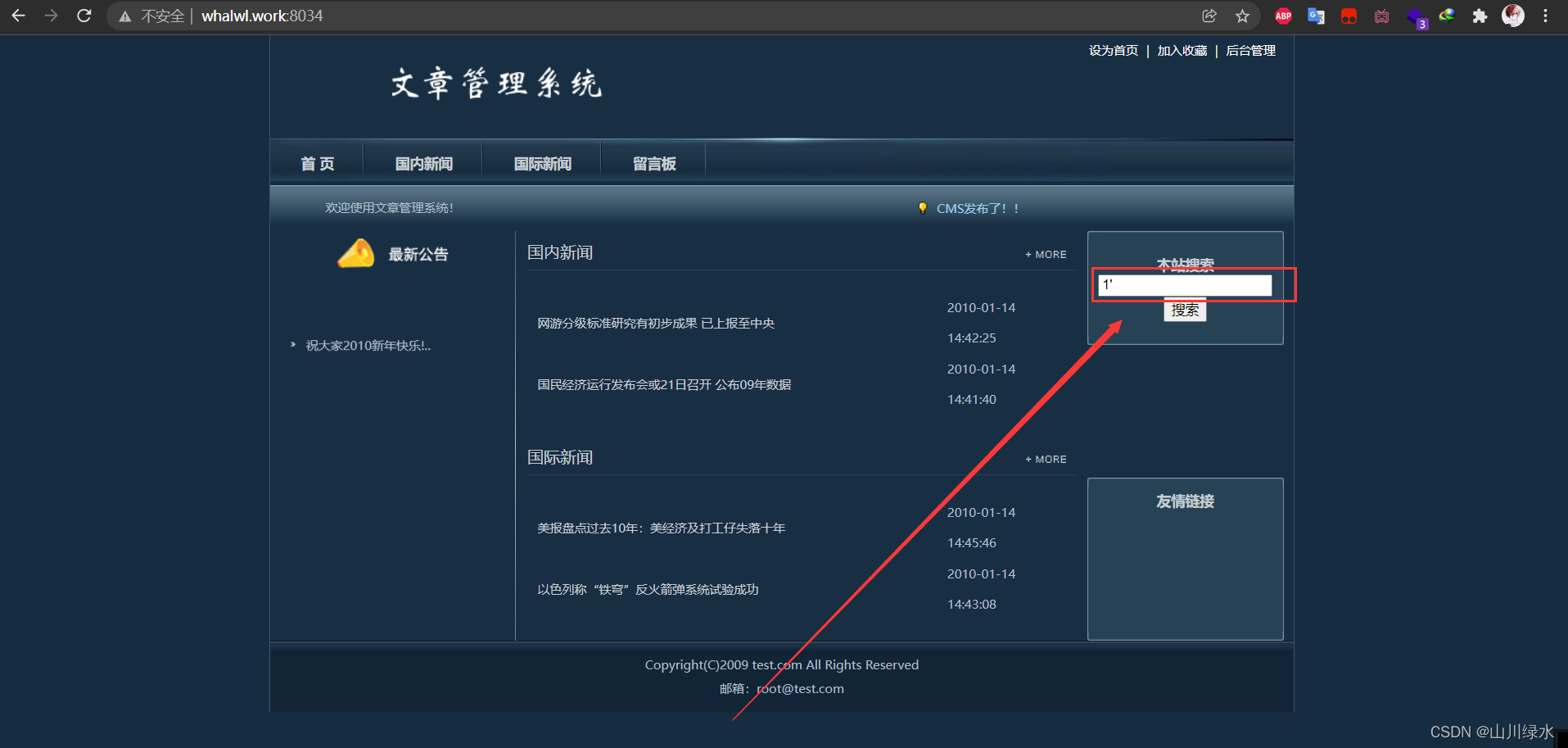Click the 文章管理系统 site title logo
The image size is (1568, 748).
(x=496, y=84)
